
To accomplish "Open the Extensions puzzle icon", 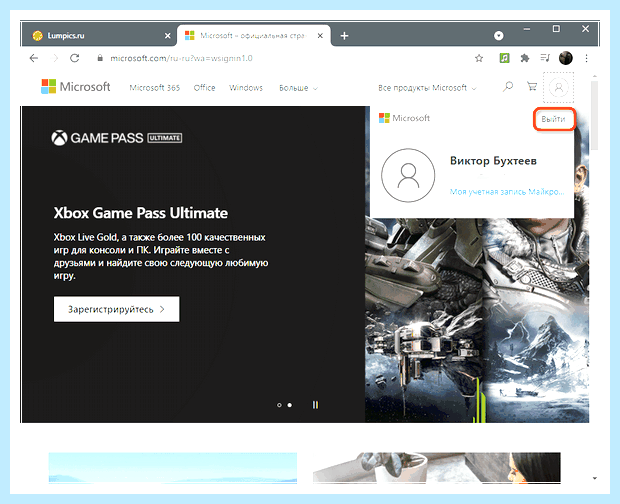I will coord(525,58).
